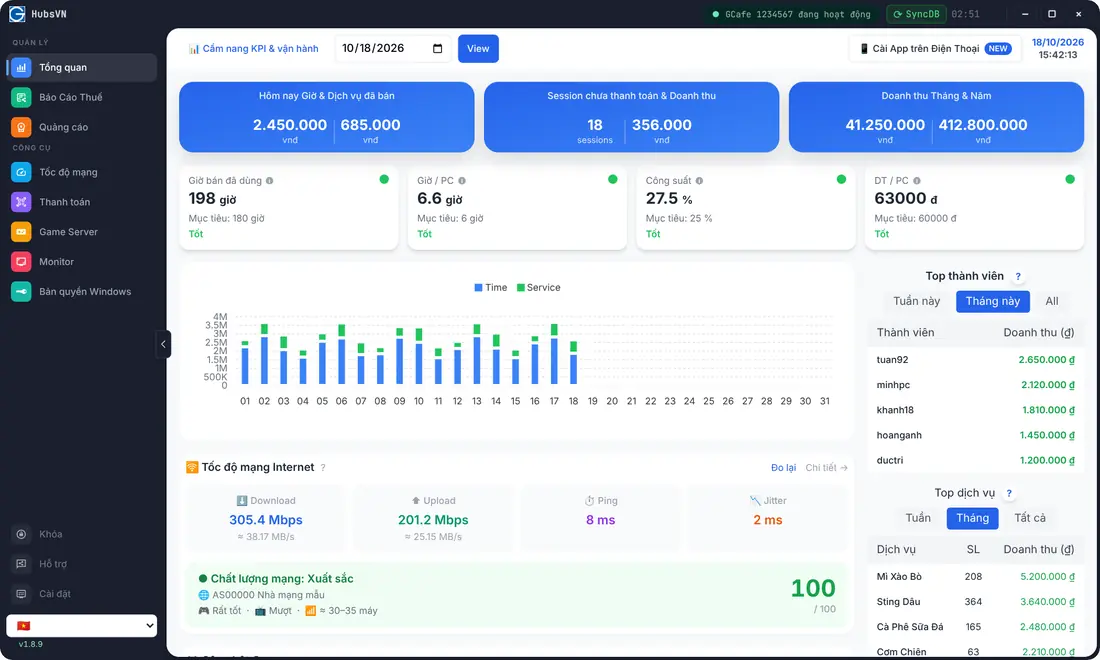Click the day 18 chart bar
This screenshot has height=660, width=1100.
(x=573, y=363)
